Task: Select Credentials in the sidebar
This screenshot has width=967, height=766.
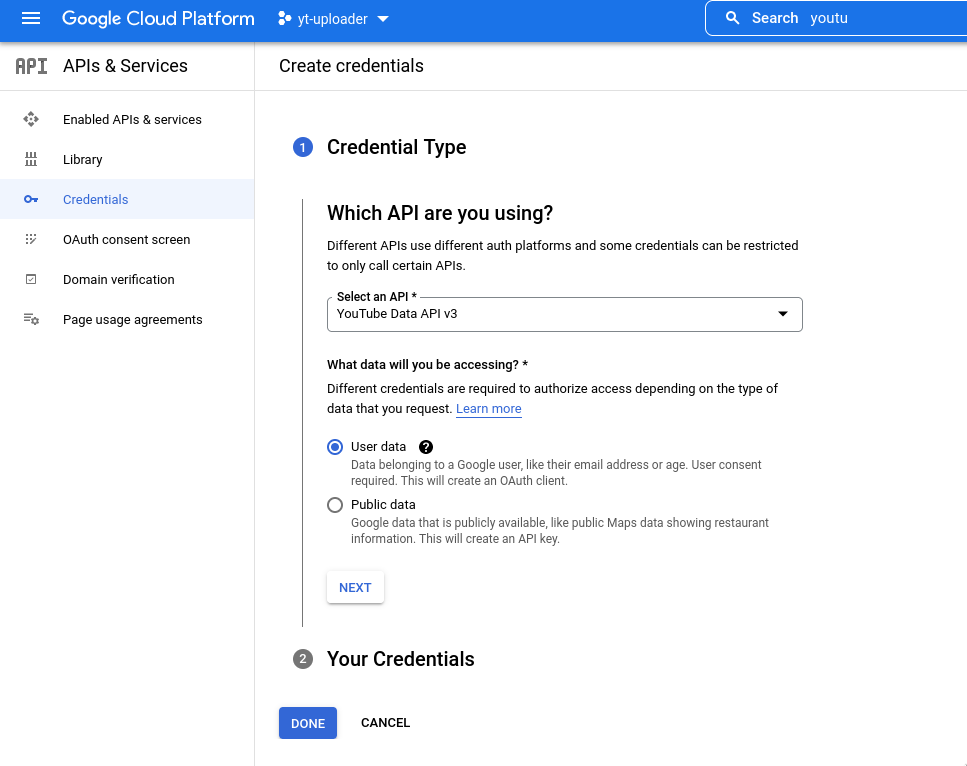Action: point(127,199)
